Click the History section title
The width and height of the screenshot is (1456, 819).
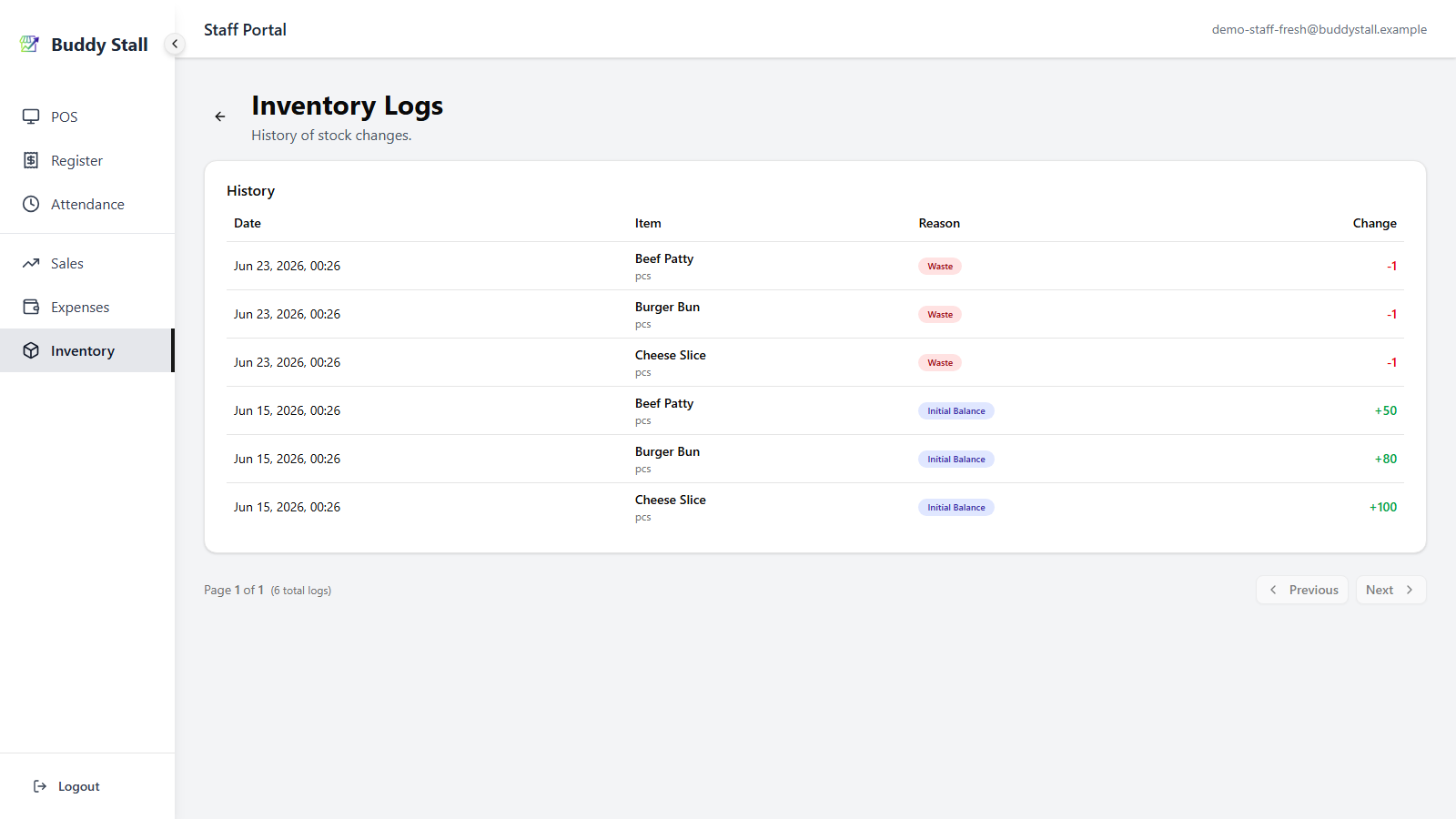(x=250, y=190)
